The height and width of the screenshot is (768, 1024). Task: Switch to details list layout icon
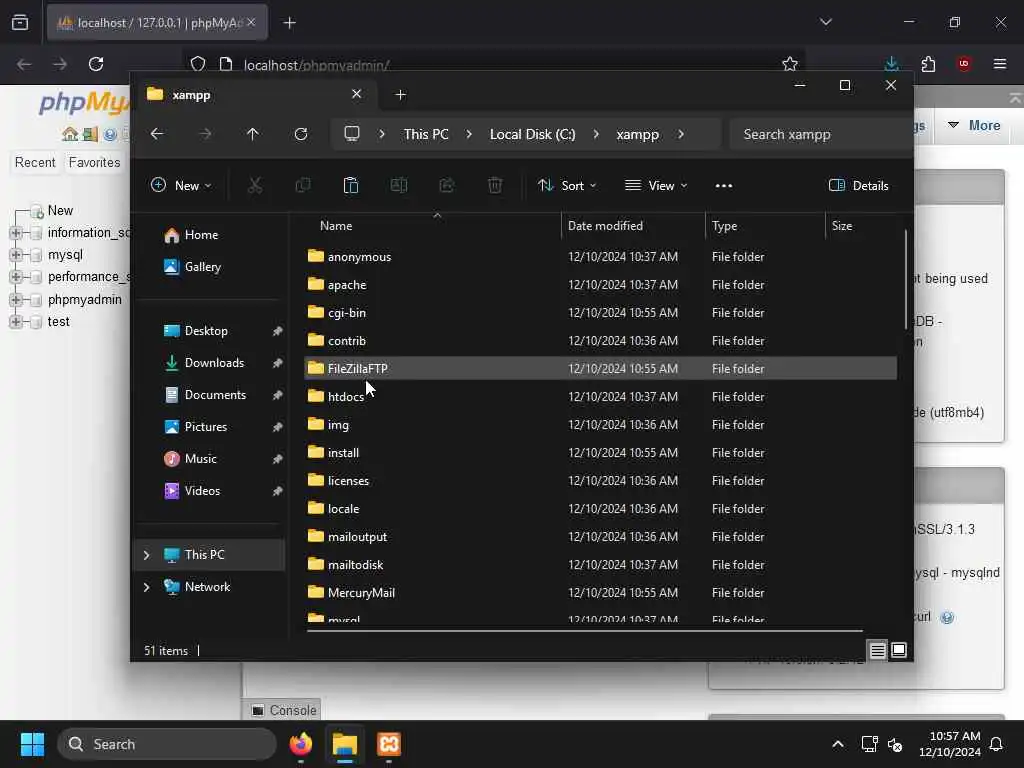pos(877,650)
